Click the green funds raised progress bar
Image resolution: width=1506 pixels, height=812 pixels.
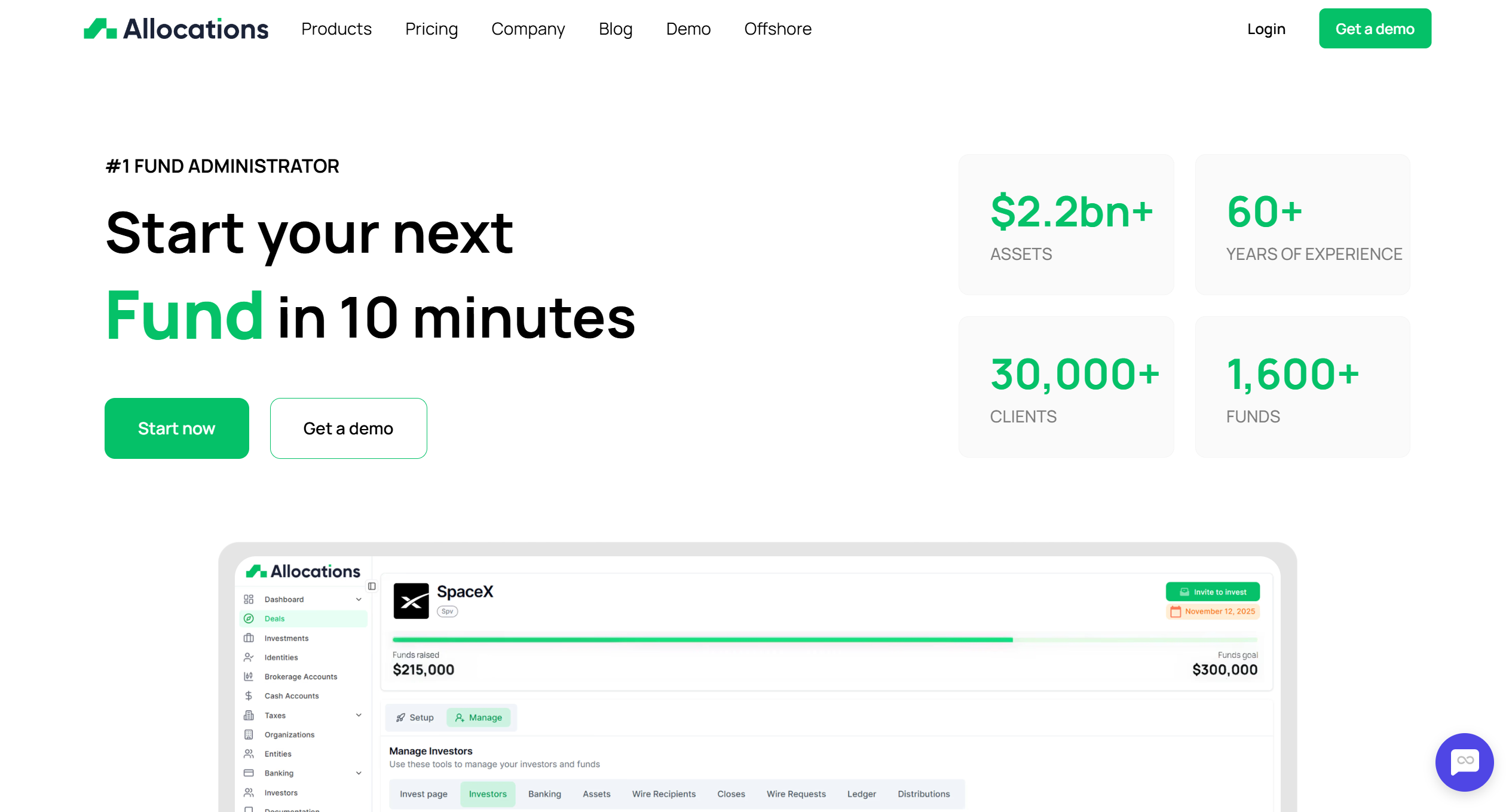pos(702,640)
